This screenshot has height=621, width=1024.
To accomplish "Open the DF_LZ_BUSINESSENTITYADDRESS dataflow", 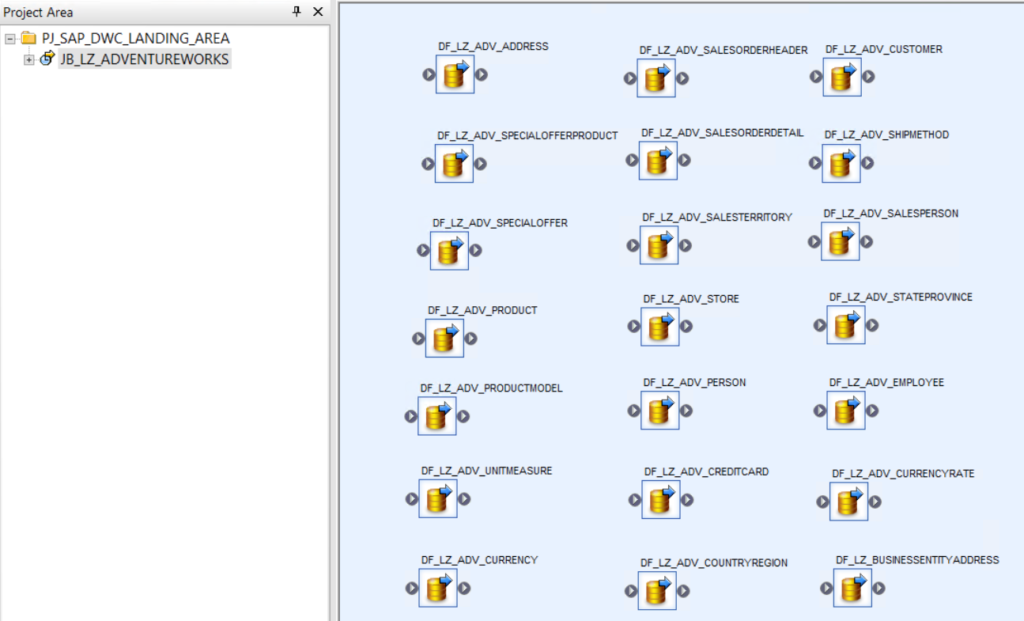I will pyautogui.click(x=852, y=588).
